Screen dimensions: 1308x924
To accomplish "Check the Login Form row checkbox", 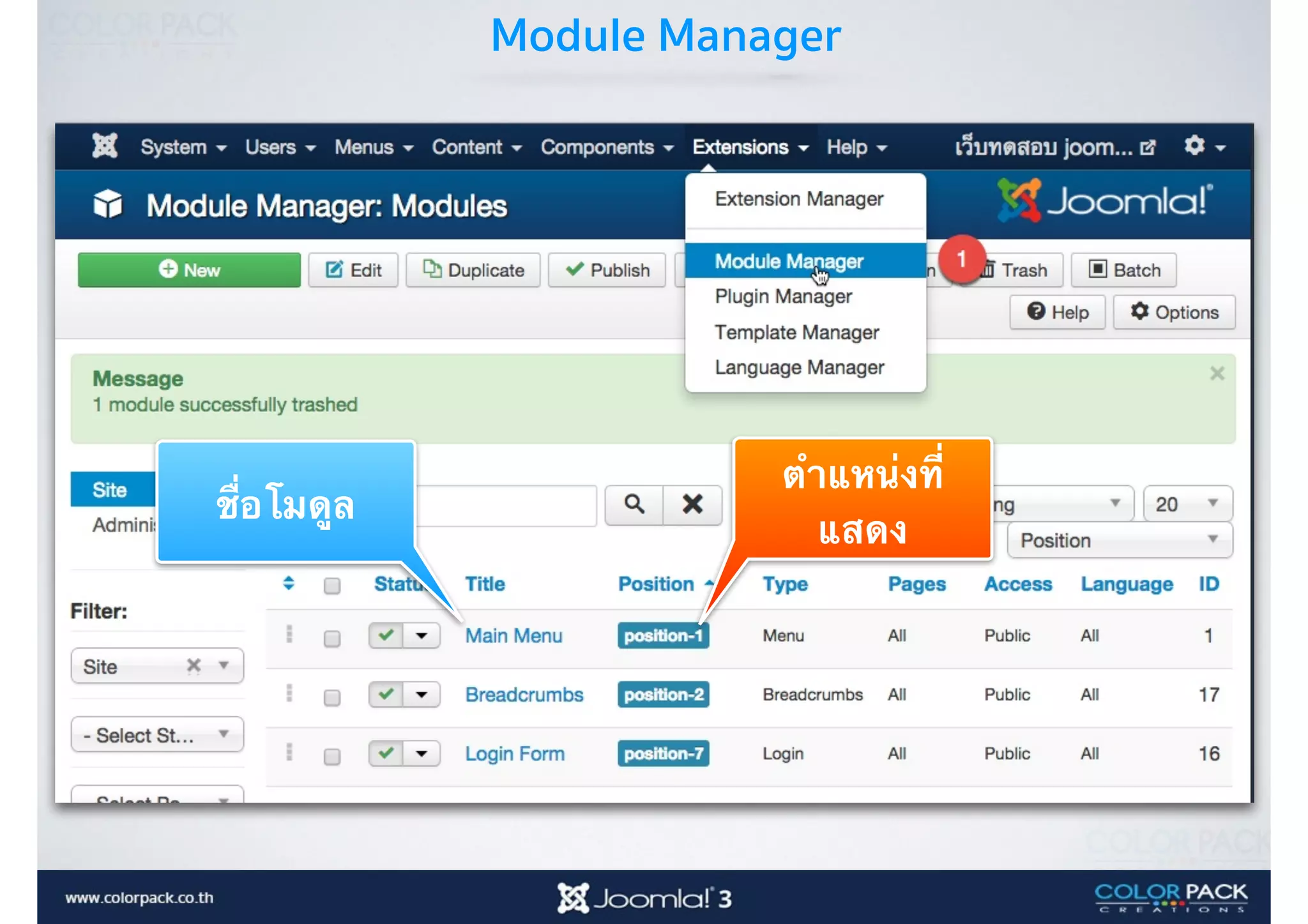I will 332,757.
